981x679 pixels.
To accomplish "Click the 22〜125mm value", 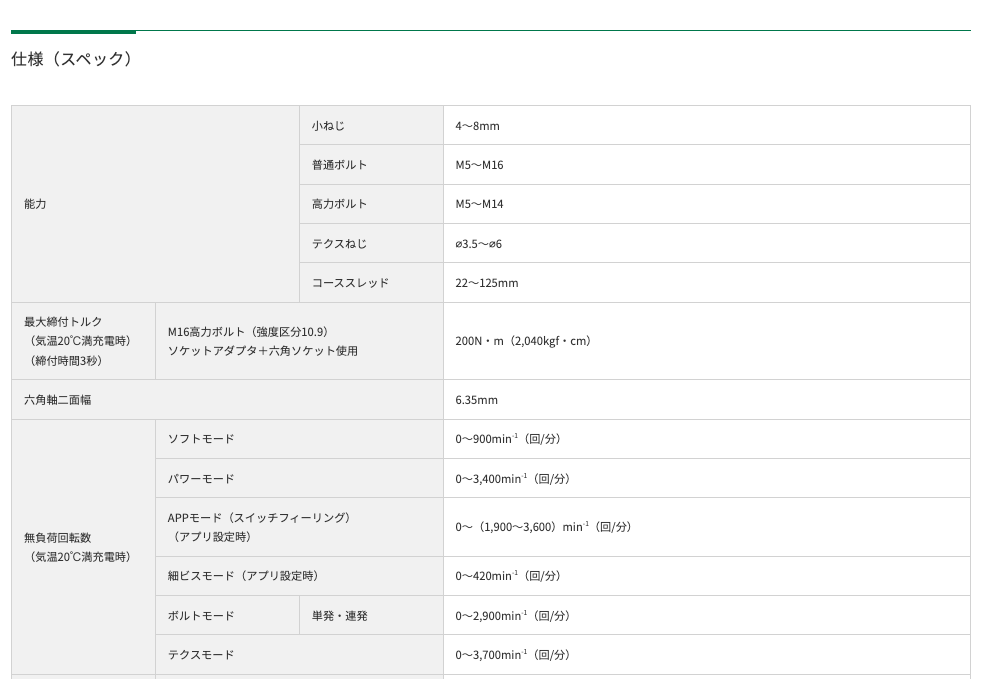I will pyautogui.click(x=487, y=283).
